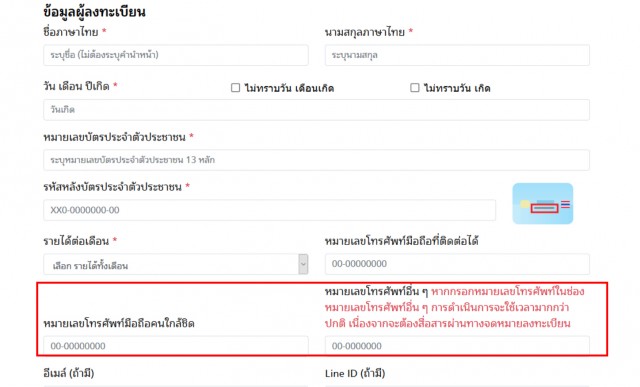Click the รหัสหลังบัตรประจำตัวประชาชน label
The height and width of the screenshot is (387, 640).
tap(112, 187)
